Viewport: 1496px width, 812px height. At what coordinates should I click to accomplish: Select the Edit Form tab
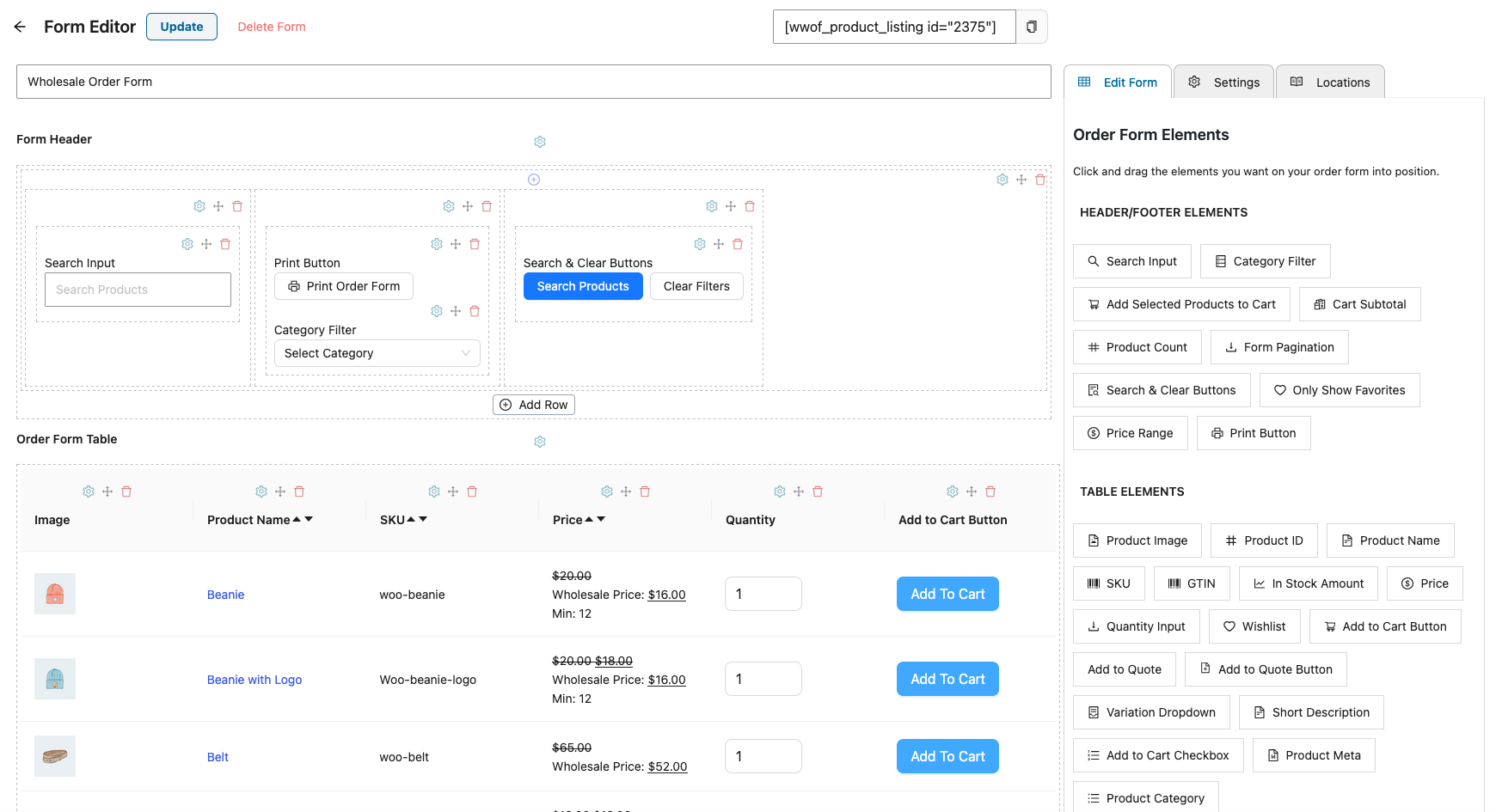coord(1118,82)
